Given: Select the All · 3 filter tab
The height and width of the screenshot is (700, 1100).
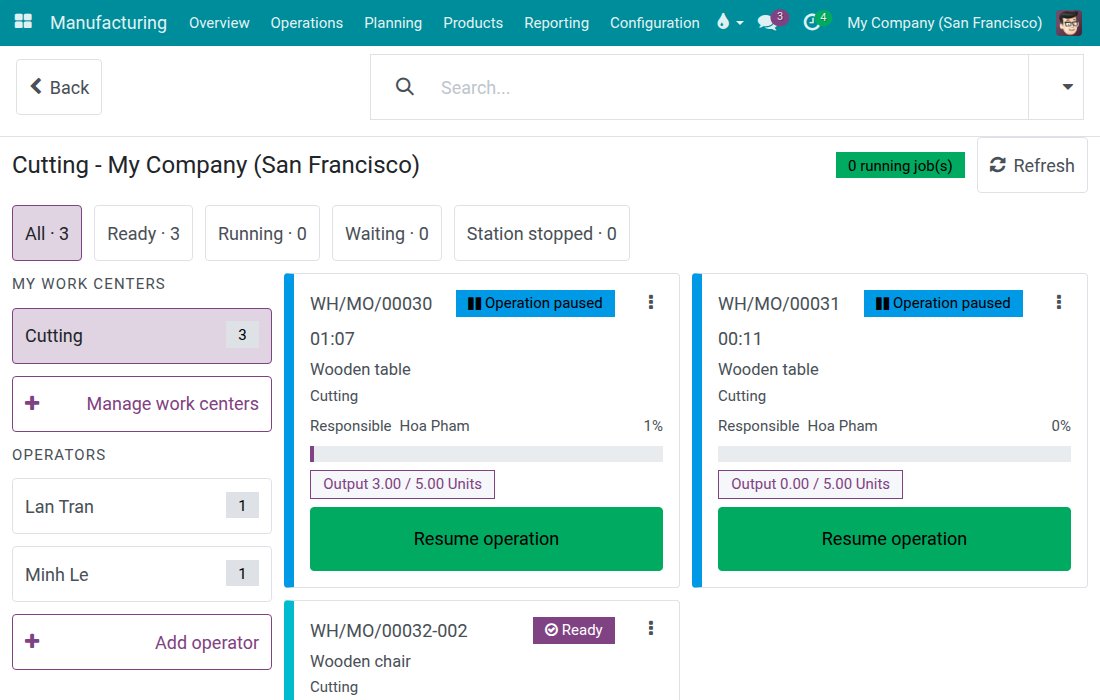Looking at the screenshot, I should 47,233.
